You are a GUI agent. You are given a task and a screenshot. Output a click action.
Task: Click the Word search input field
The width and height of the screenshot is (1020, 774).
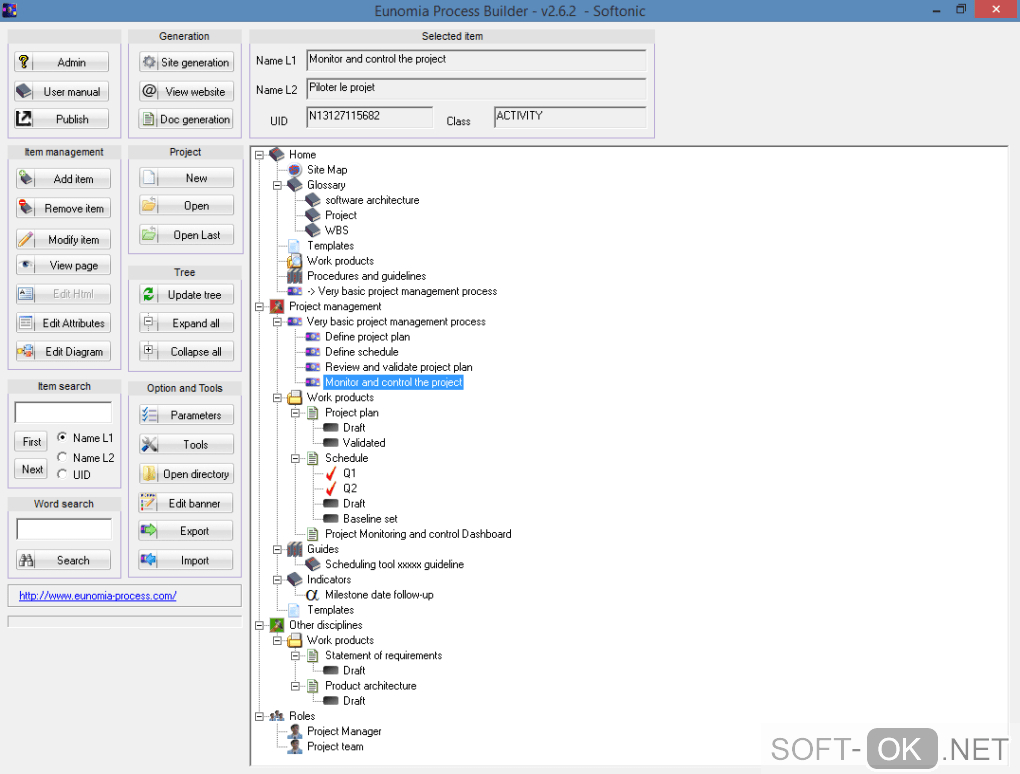click(64, 529)
